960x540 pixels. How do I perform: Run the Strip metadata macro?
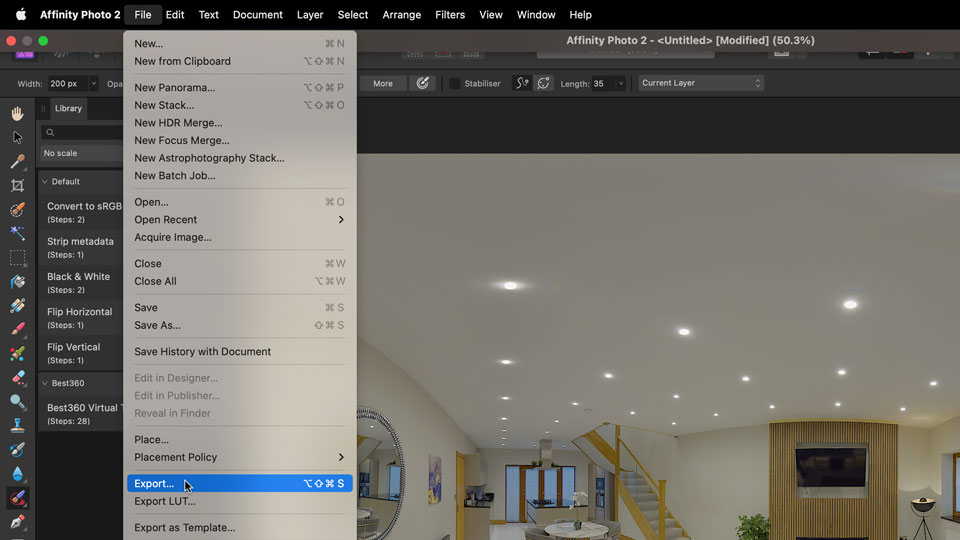click(x=81, y=247)
